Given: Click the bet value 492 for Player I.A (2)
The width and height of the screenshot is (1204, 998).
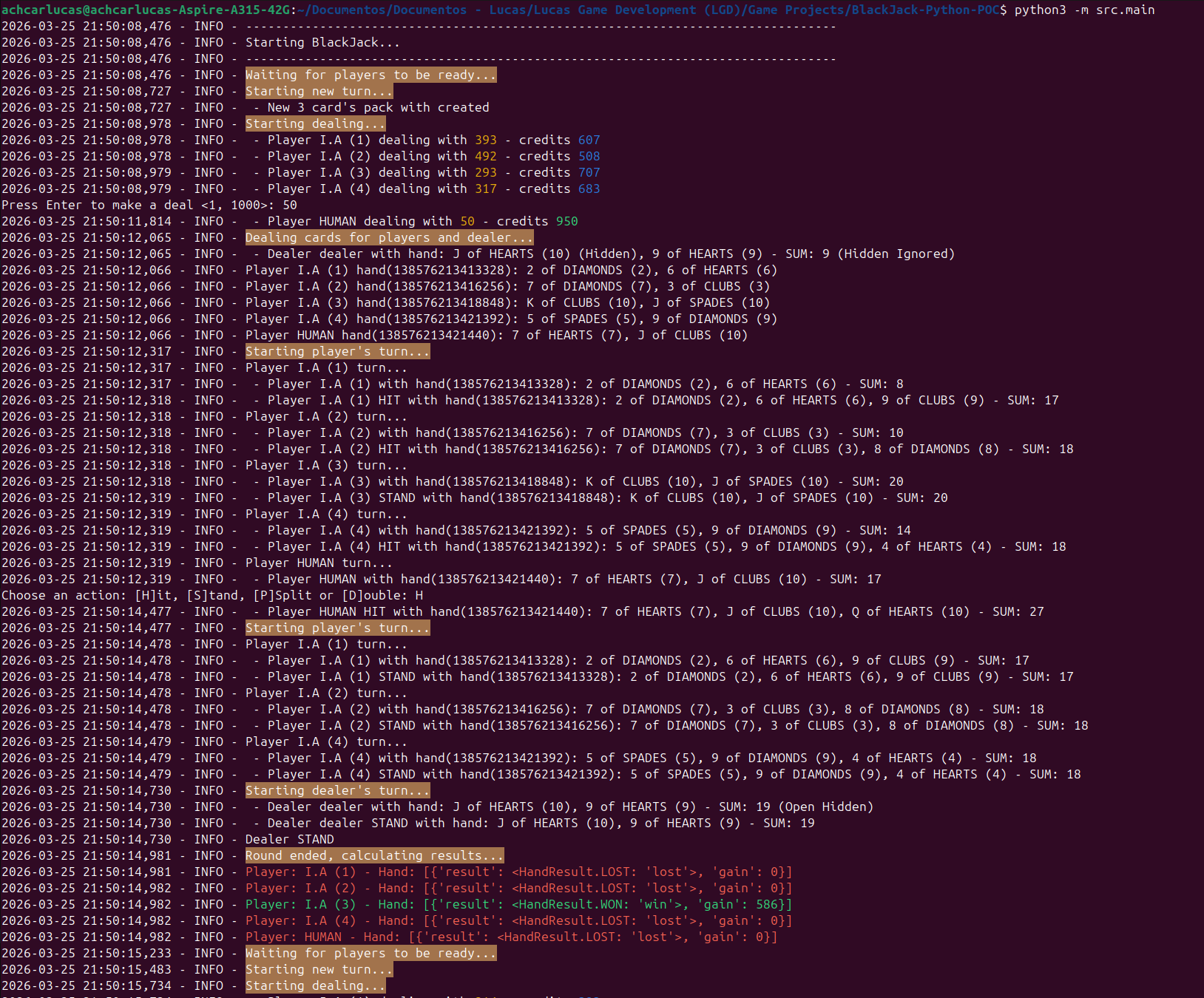Looking at the screenshot, I should pyautogui.click(x=486, y=156).
